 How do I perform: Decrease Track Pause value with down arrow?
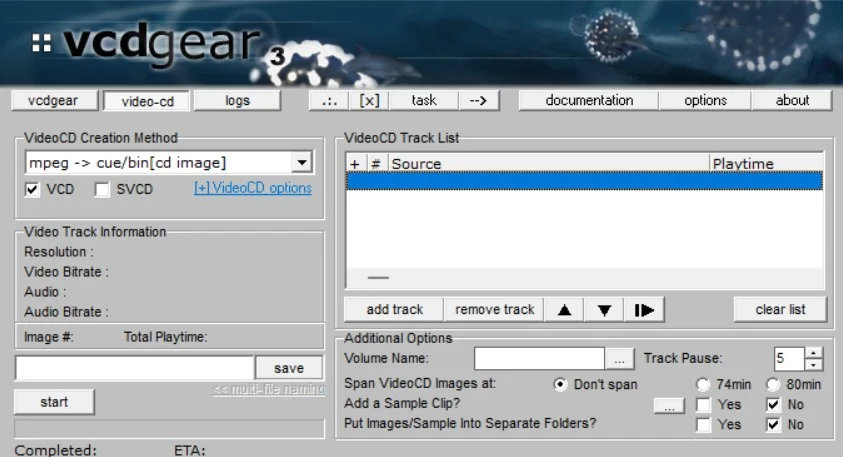(x=813, y=365)
